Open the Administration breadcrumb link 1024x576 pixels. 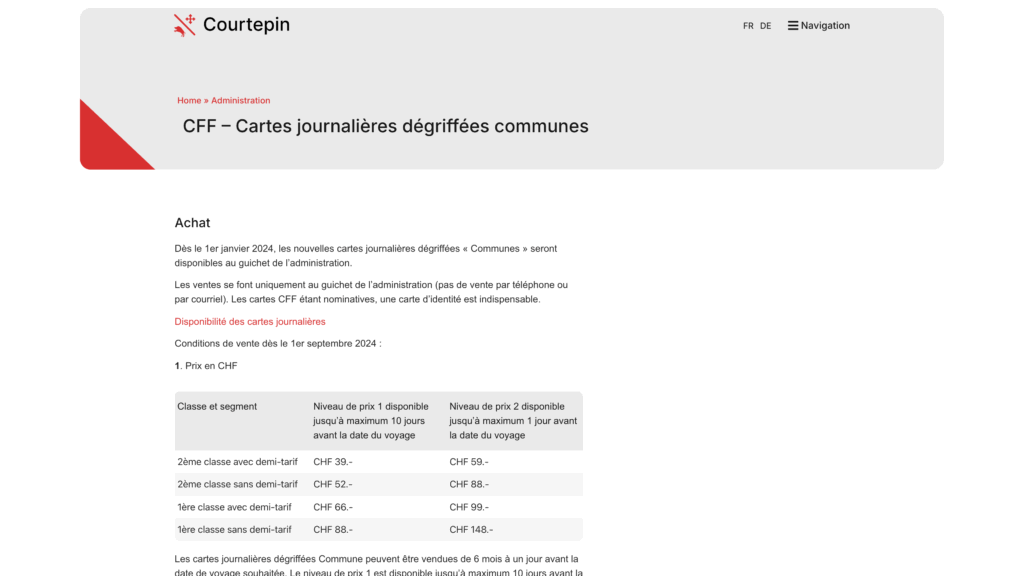(x=240, y=101)
